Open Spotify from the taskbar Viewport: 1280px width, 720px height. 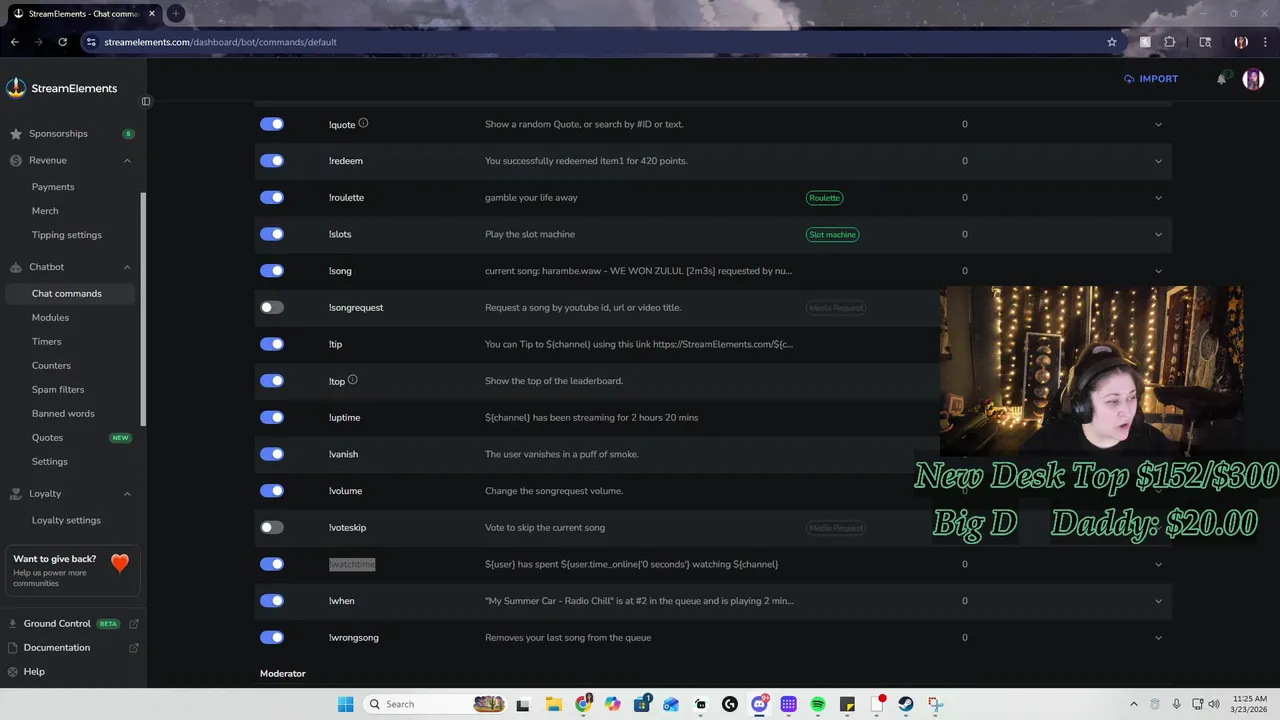click(818, 704)
